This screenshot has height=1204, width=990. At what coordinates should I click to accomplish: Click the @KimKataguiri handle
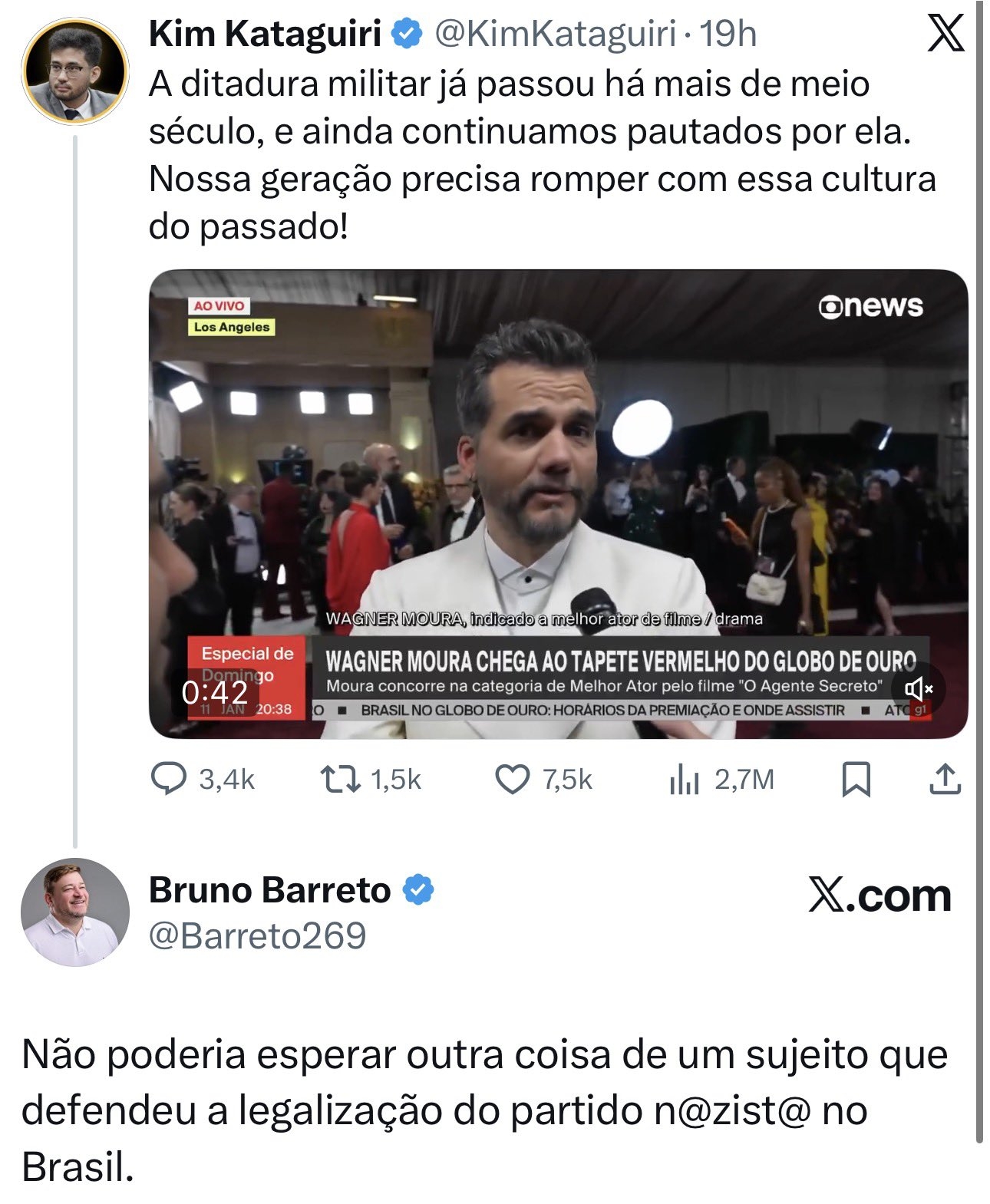(556, 34)
